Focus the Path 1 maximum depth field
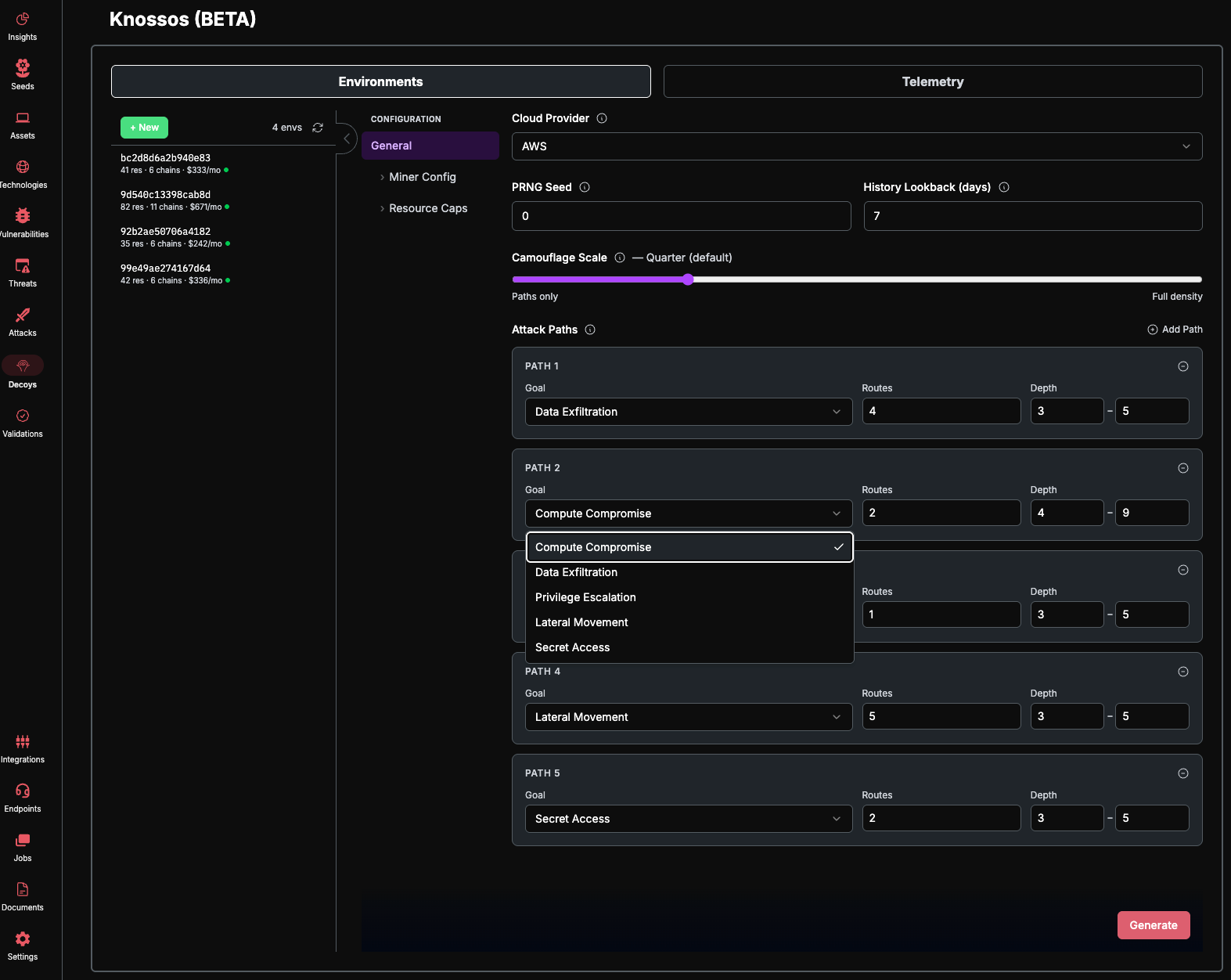This screenshot has height=980, width=1231. pyautogui.click(x=1152, y=411)
